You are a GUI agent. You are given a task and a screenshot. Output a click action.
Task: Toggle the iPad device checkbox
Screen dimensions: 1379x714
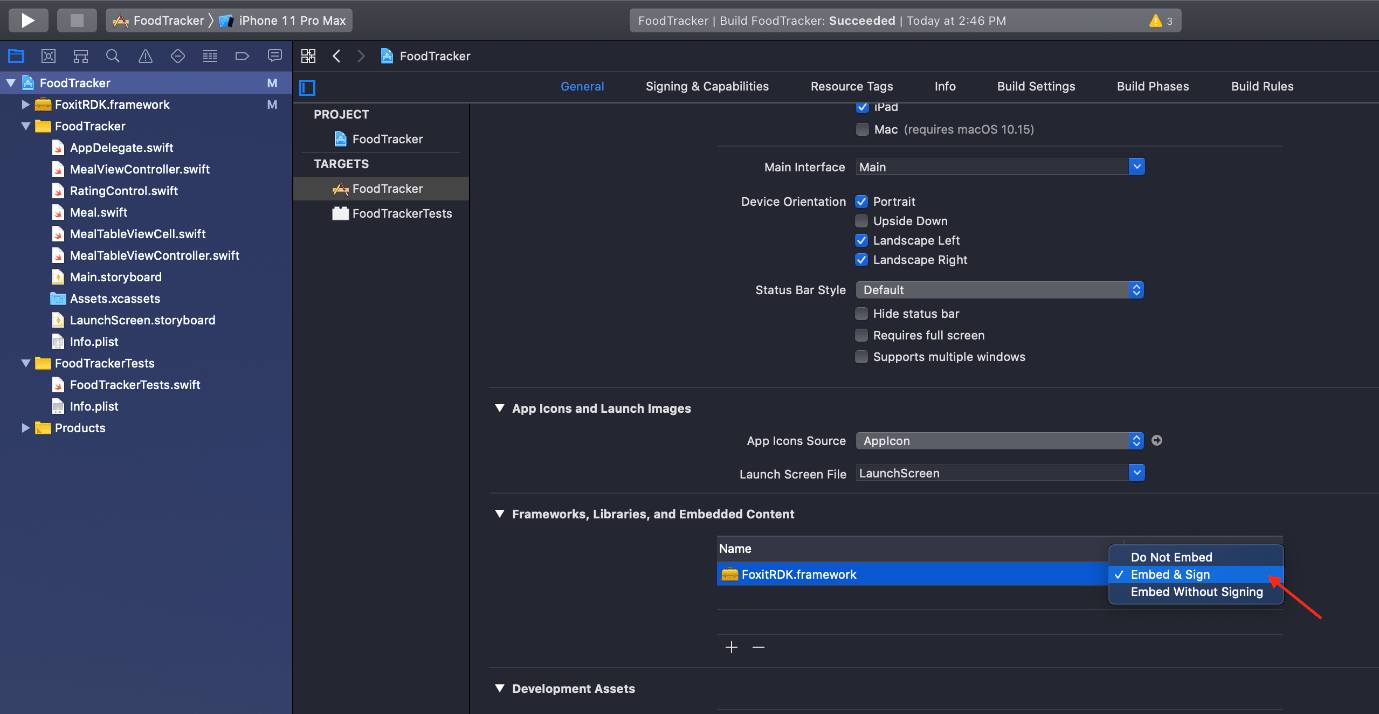tap(862, 107)
